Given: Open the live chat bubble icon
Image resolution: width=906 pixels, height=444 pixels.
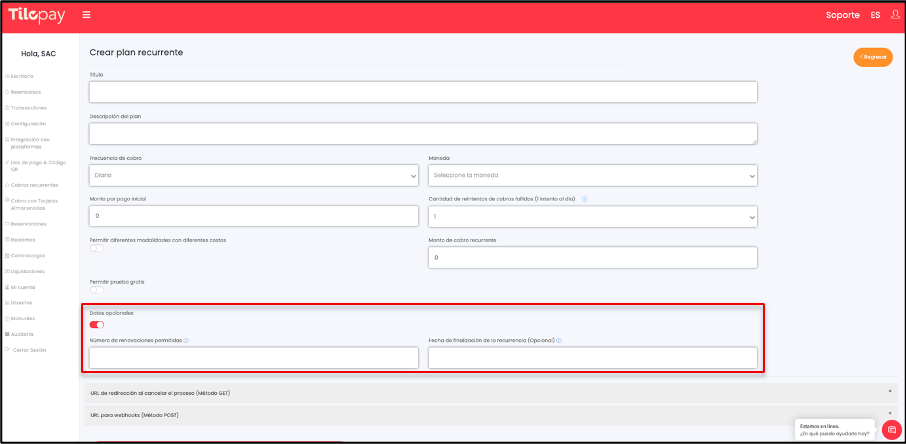Looking at the screenshot, I should pos(891,429).
